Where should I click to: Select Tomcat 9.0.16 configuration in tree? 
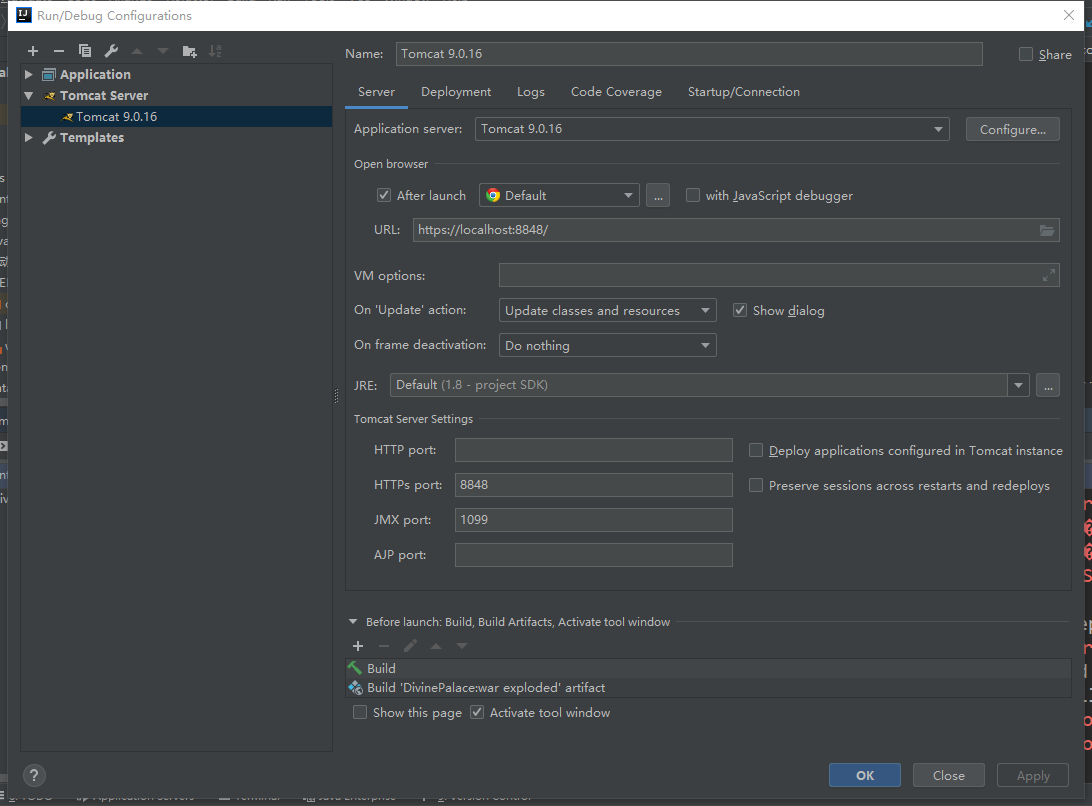pyautogui.click(x=177, y=116)
